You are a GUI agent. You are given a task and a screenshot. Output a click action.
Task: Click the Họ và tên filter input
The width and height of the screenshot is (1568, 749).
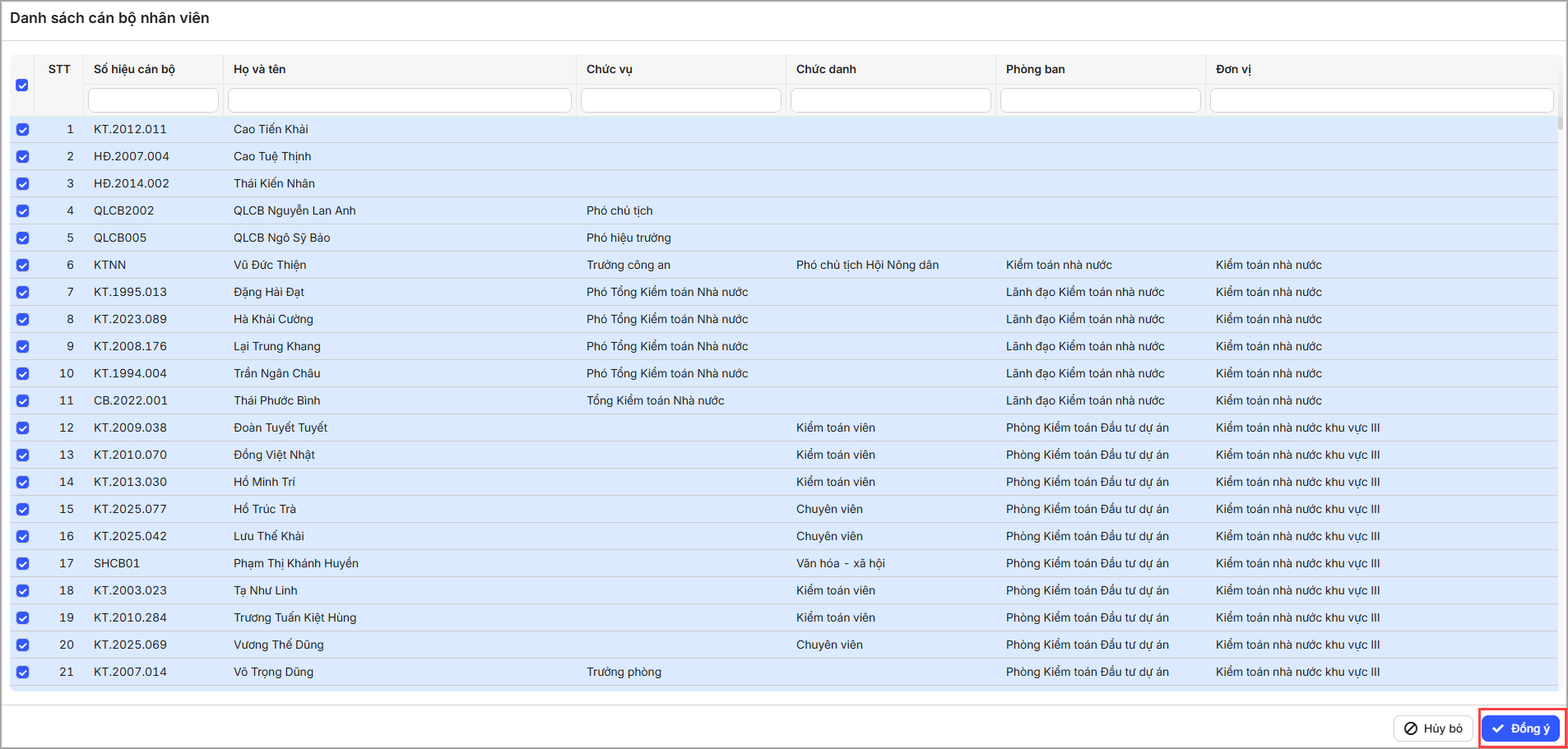[399, 100]
